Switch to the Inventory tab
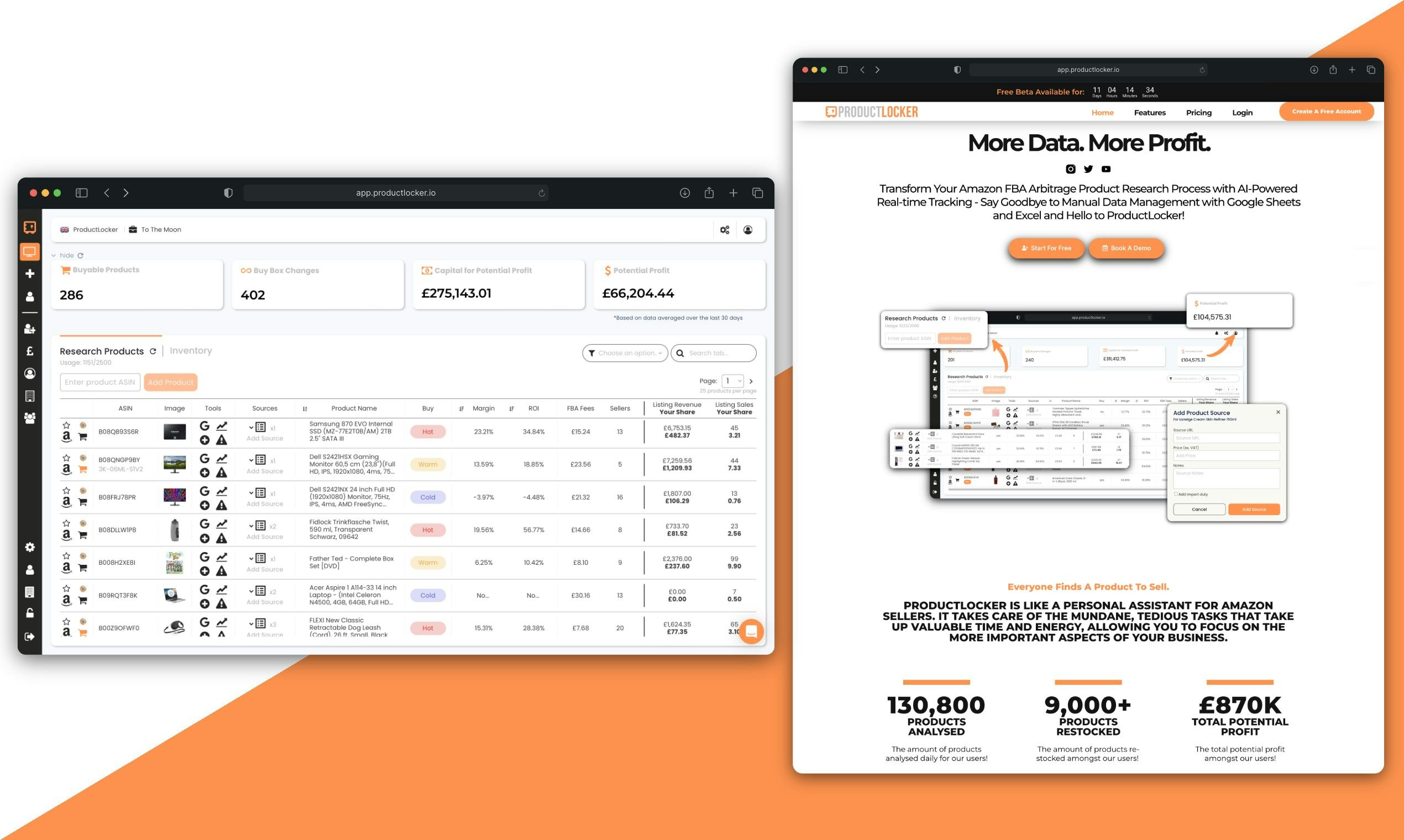The image size is (1404, 840). pyautogui.click(x=191, y=351)
